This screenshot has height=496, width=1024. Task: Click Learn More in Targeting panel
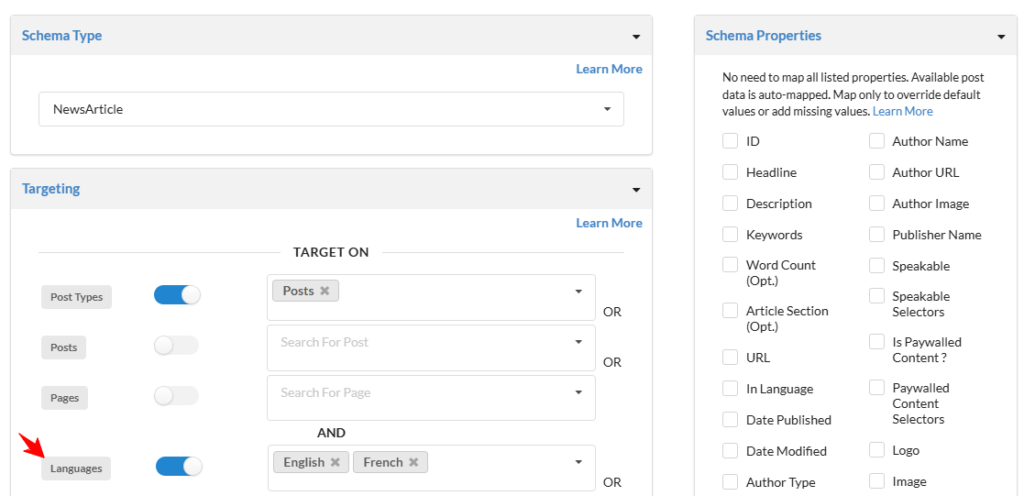point(608,223)
